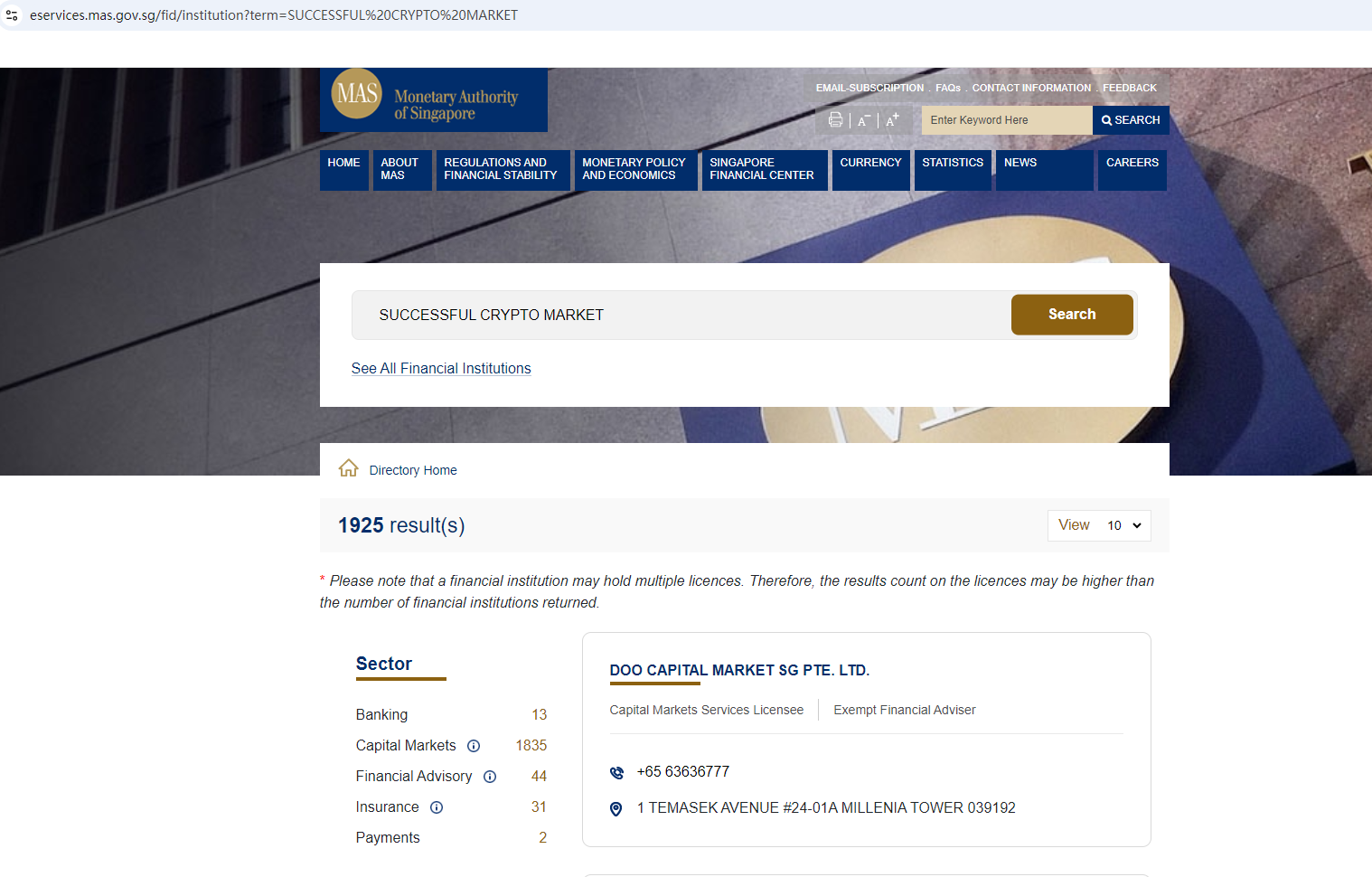This screenshot has height=877, width=1372.
Task: Open the View results-per-page dropdown
Action: click(1099, 525)
